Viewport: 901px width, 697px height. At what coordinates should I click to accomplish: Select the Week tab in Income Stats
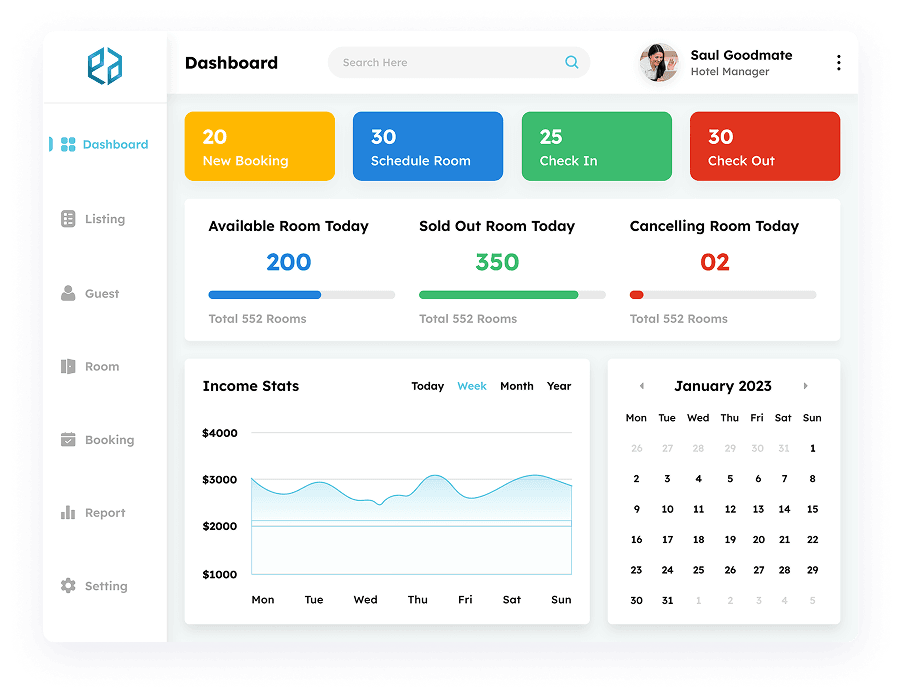tap(472, 386)
